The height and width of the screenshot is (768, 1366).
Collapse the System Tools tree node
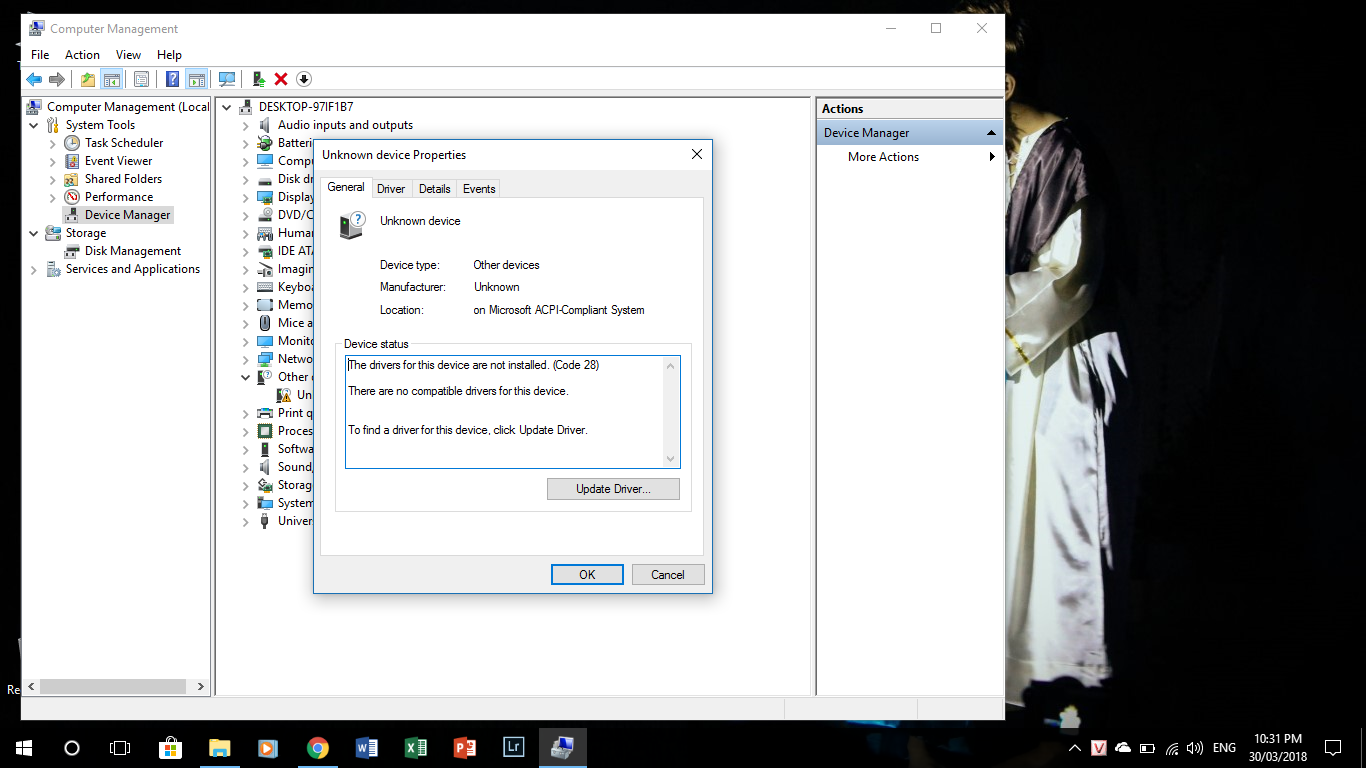pos(34,125)
